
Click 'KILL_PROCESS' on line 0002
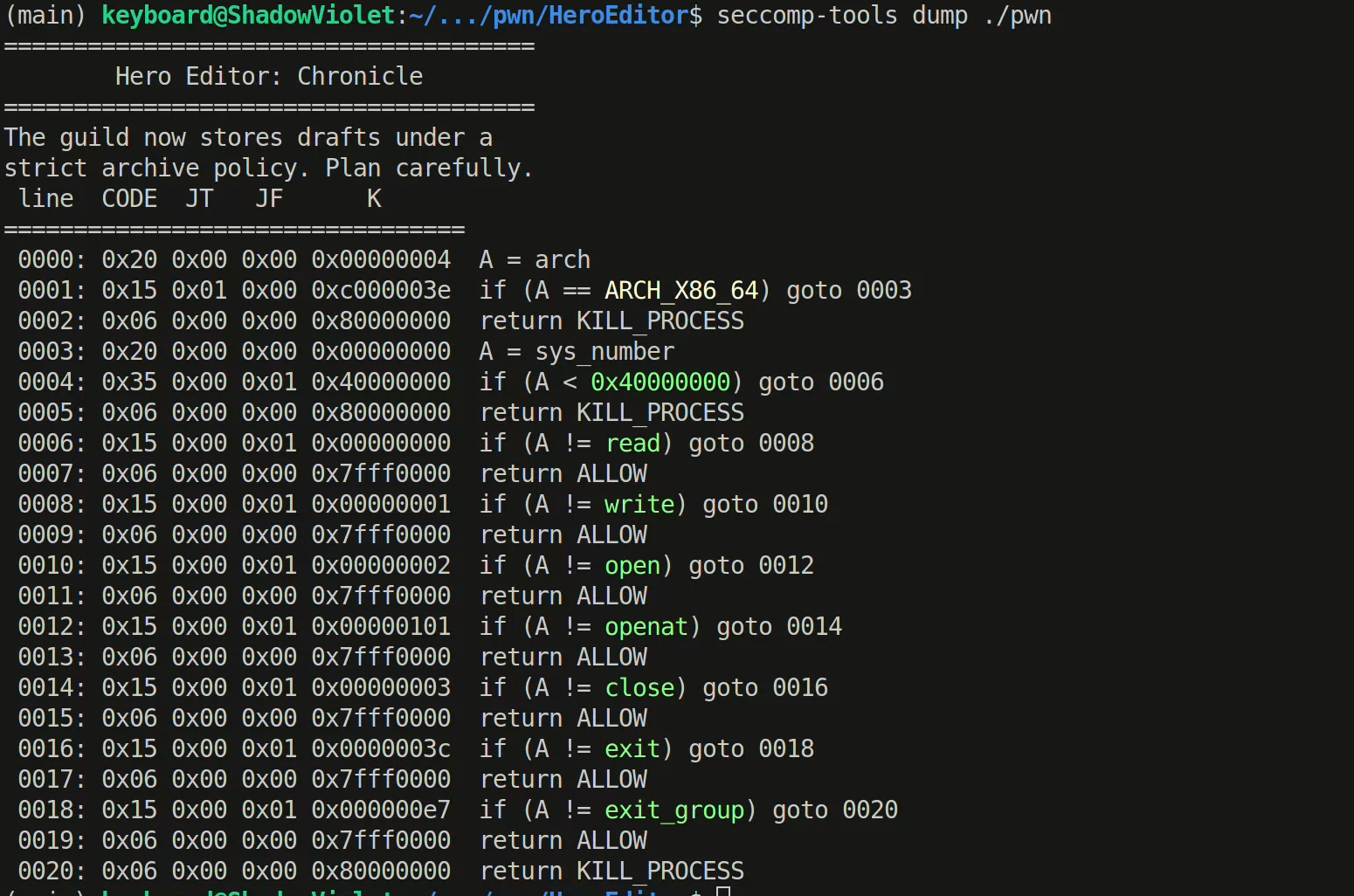[x=660, y=321]
